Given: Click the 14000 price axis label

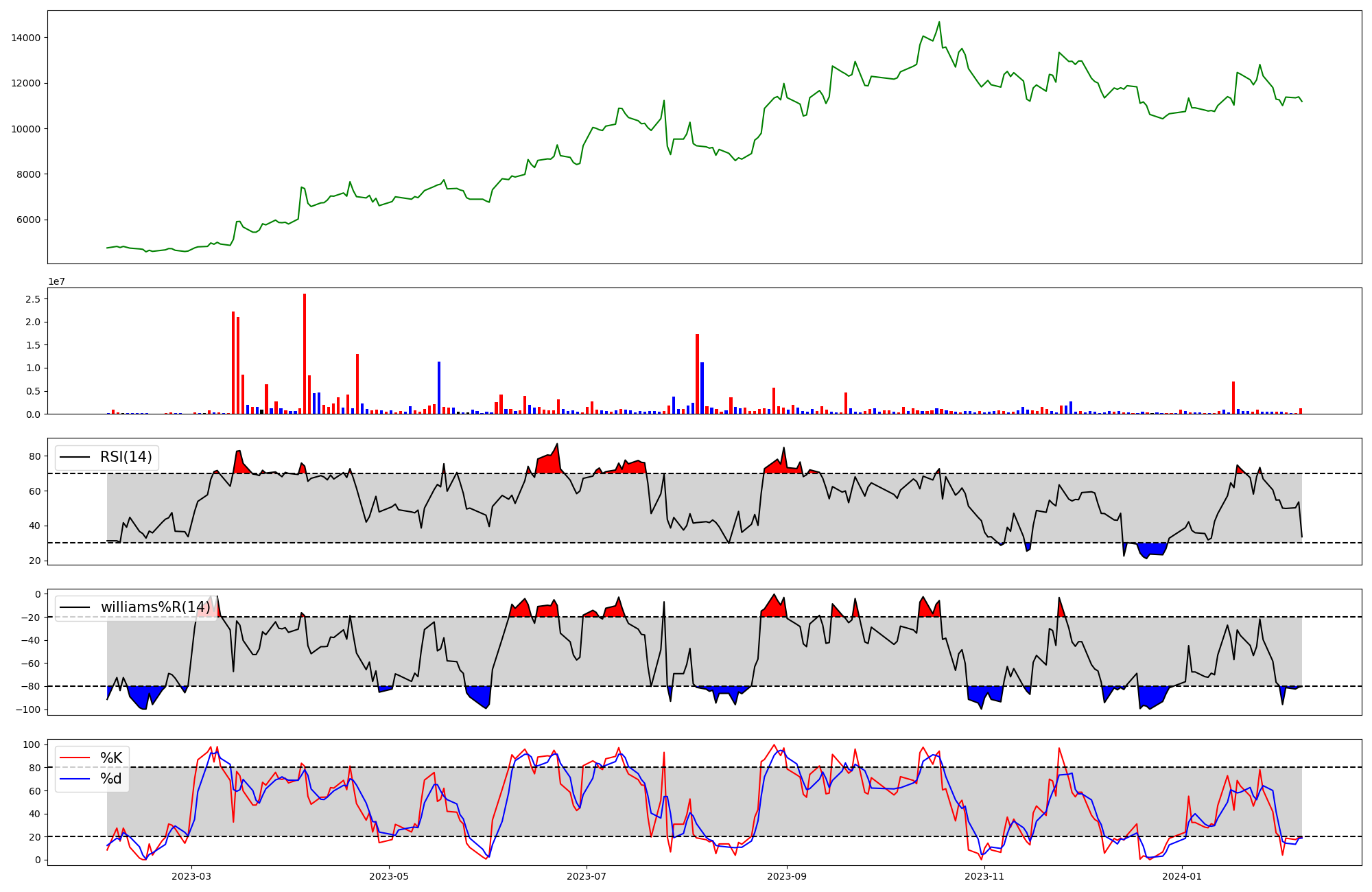Looking at the screenshot, I should point(25,38).
